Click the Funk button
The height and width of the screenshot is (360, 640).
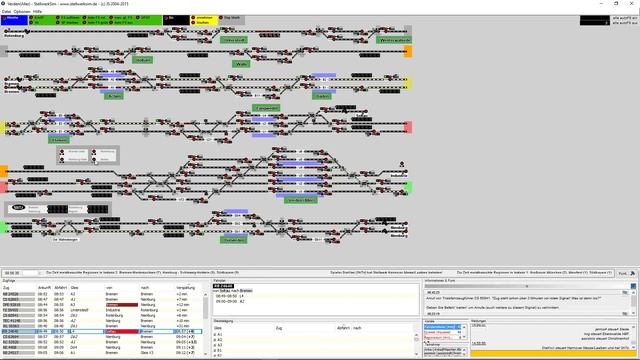(x=622, y=273)
